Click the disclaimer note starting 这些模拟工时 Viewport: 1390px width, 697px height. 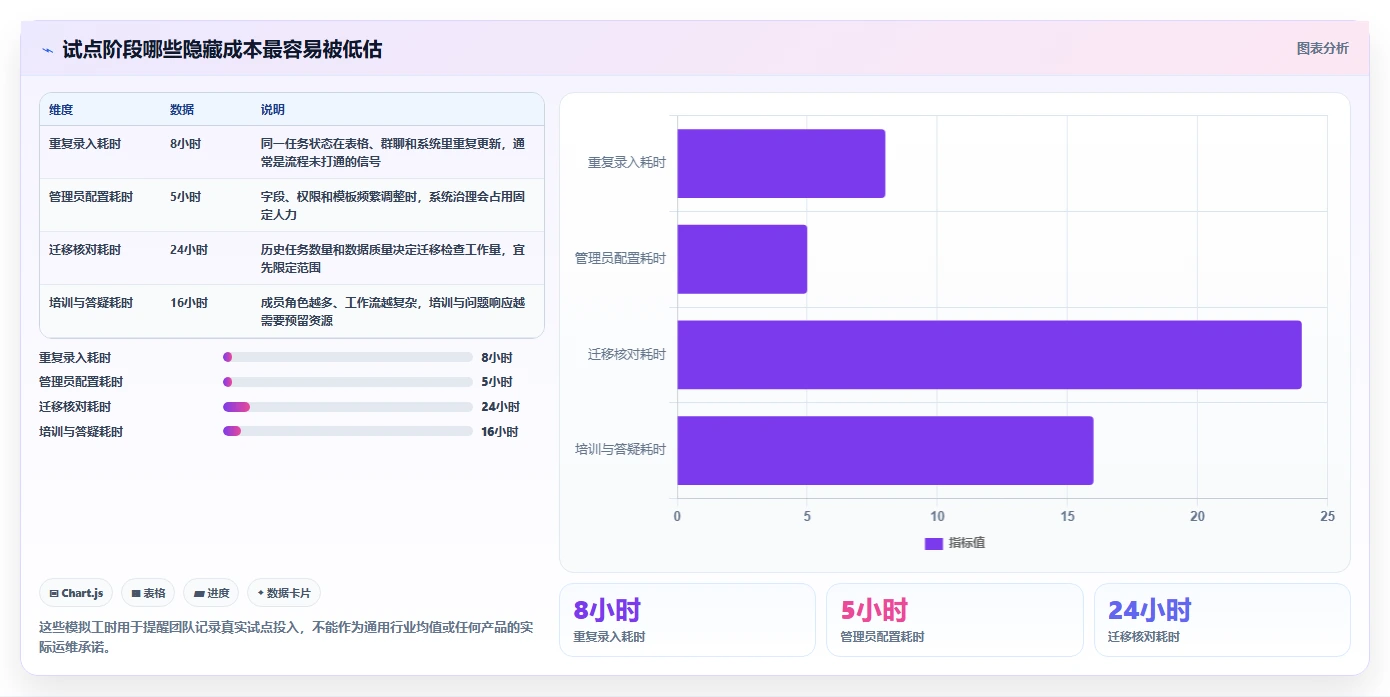pos(286,637)
